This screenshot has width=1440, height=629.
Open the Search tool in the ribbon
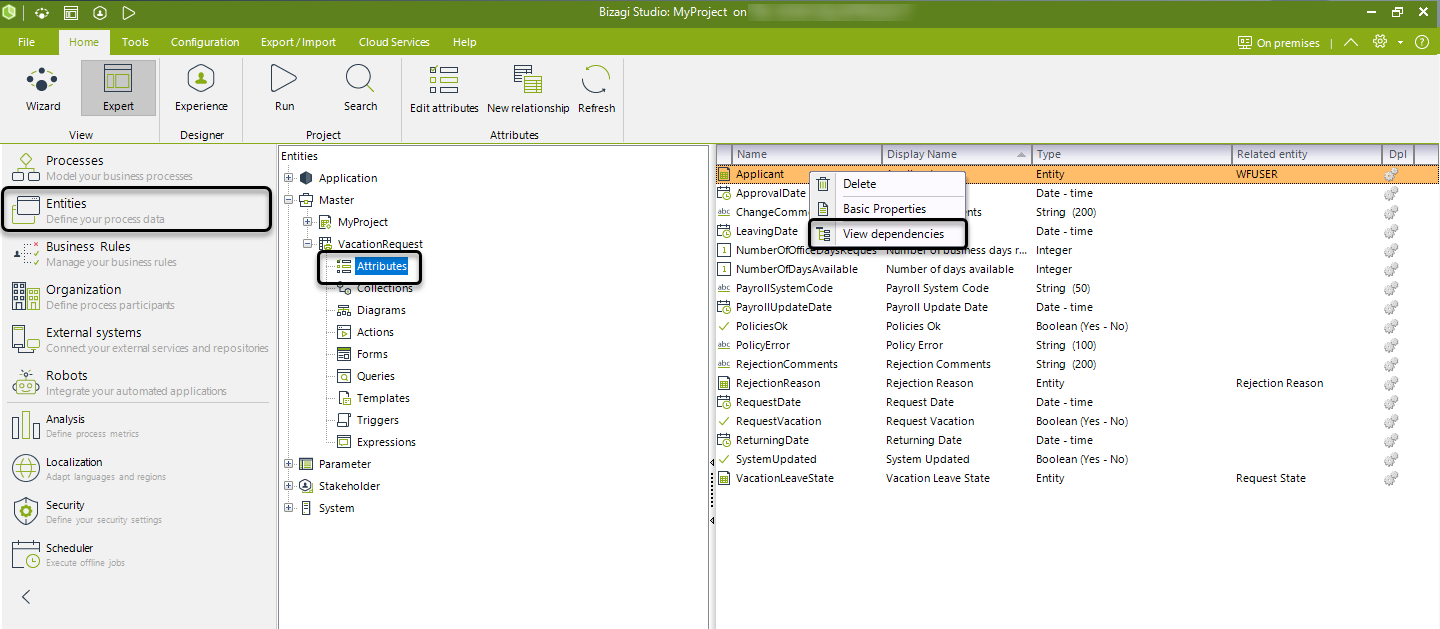(x=360, y=88)
